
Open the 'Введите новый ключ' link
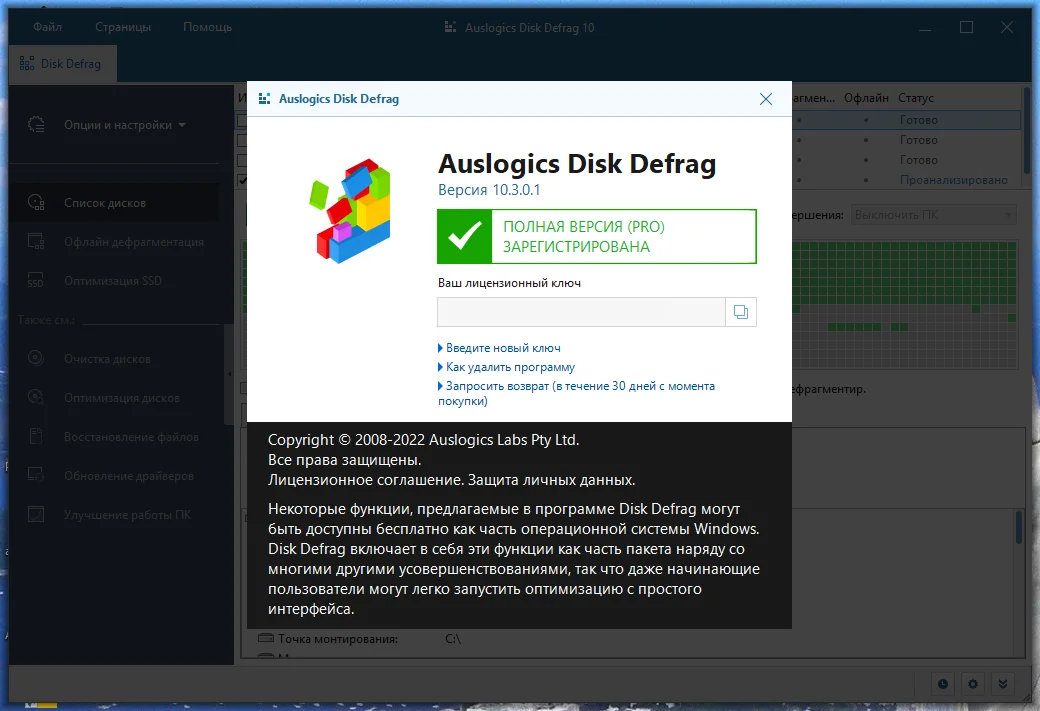503,348
